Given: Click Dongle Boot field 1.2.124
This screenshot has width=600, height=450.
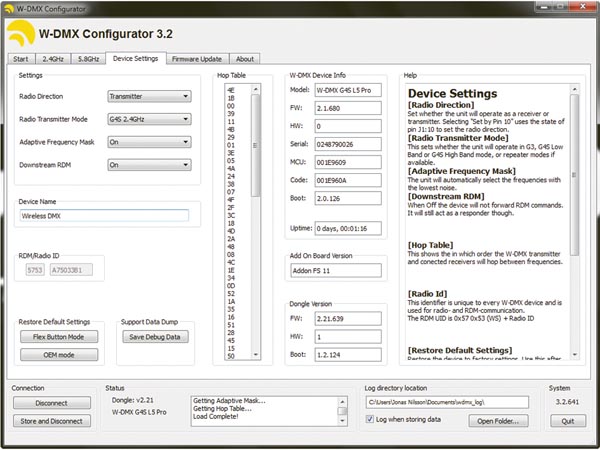Looking at the screenshot, I should tap(348, 355).
